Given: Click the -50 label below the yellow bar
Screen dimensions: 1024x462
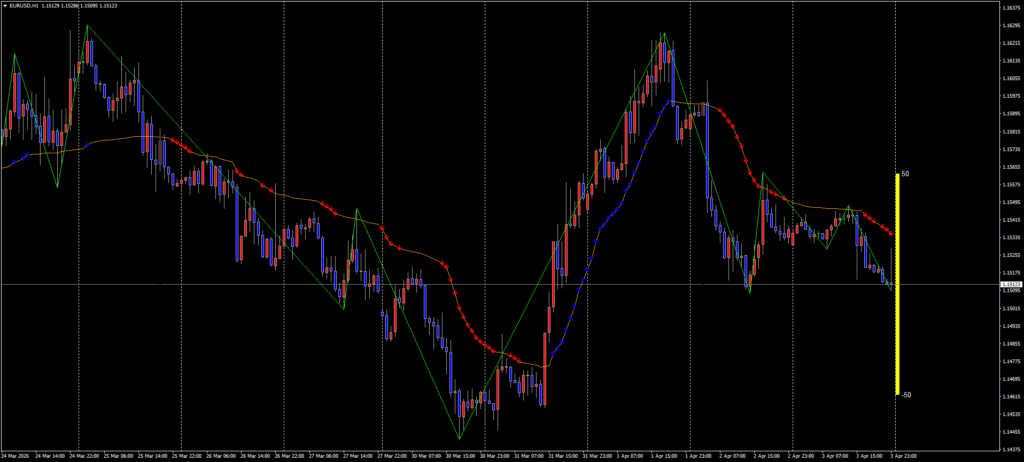Looking at the screenshot, I should click(x=906, y=395).
